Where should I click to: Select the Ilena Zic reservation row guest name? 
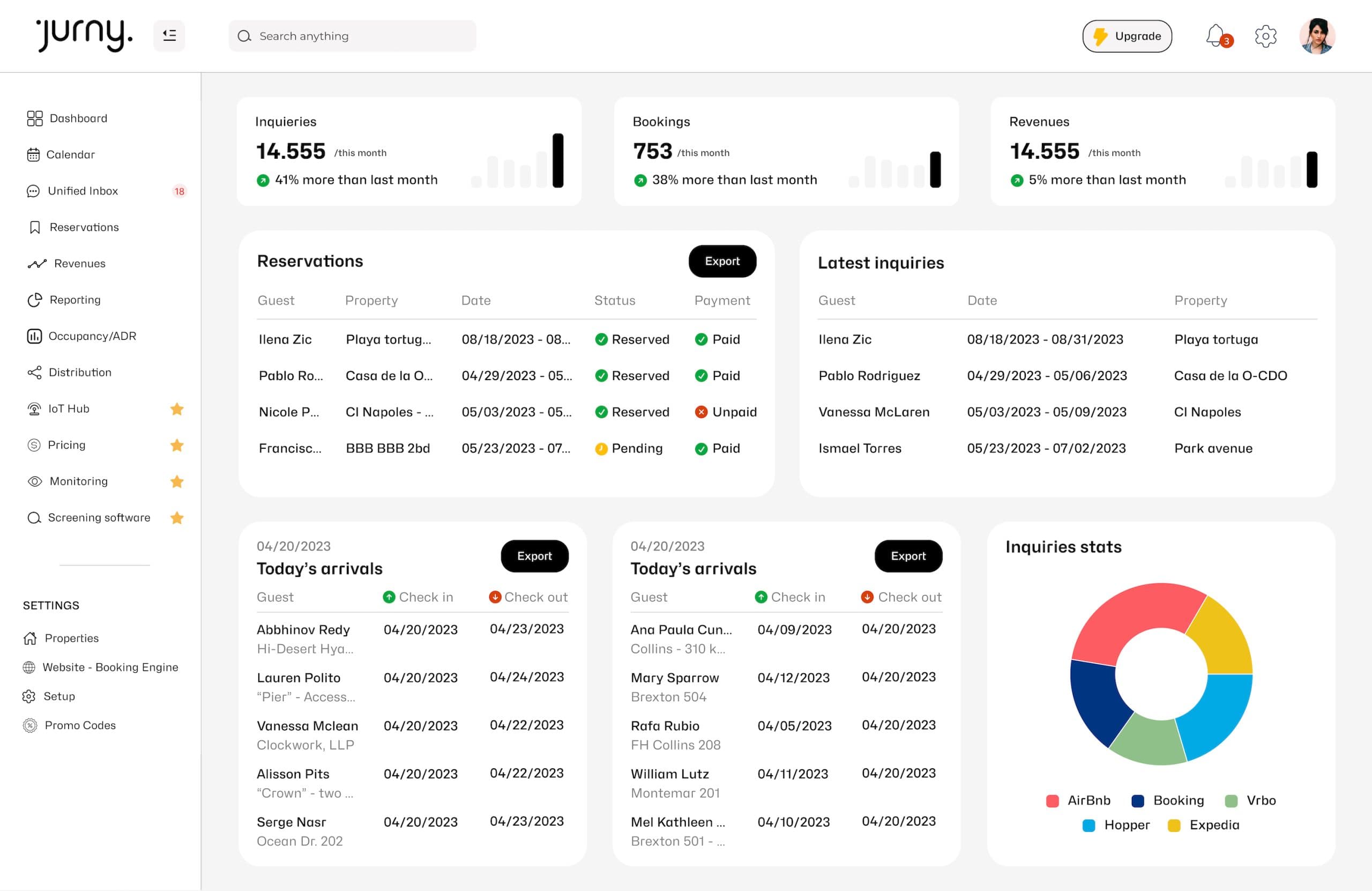pyautogui.click(x=285, y=340)
